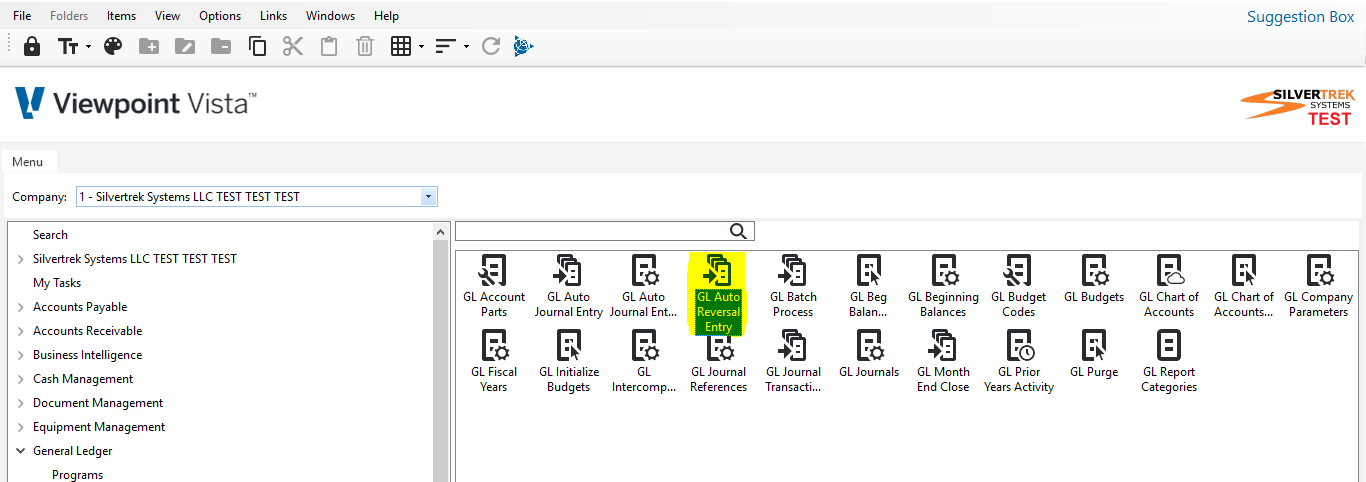Image resolution: width=1366 pixels, height=482 pixels.
Task: Click the blue globe icon
Action: coord(523,46)
